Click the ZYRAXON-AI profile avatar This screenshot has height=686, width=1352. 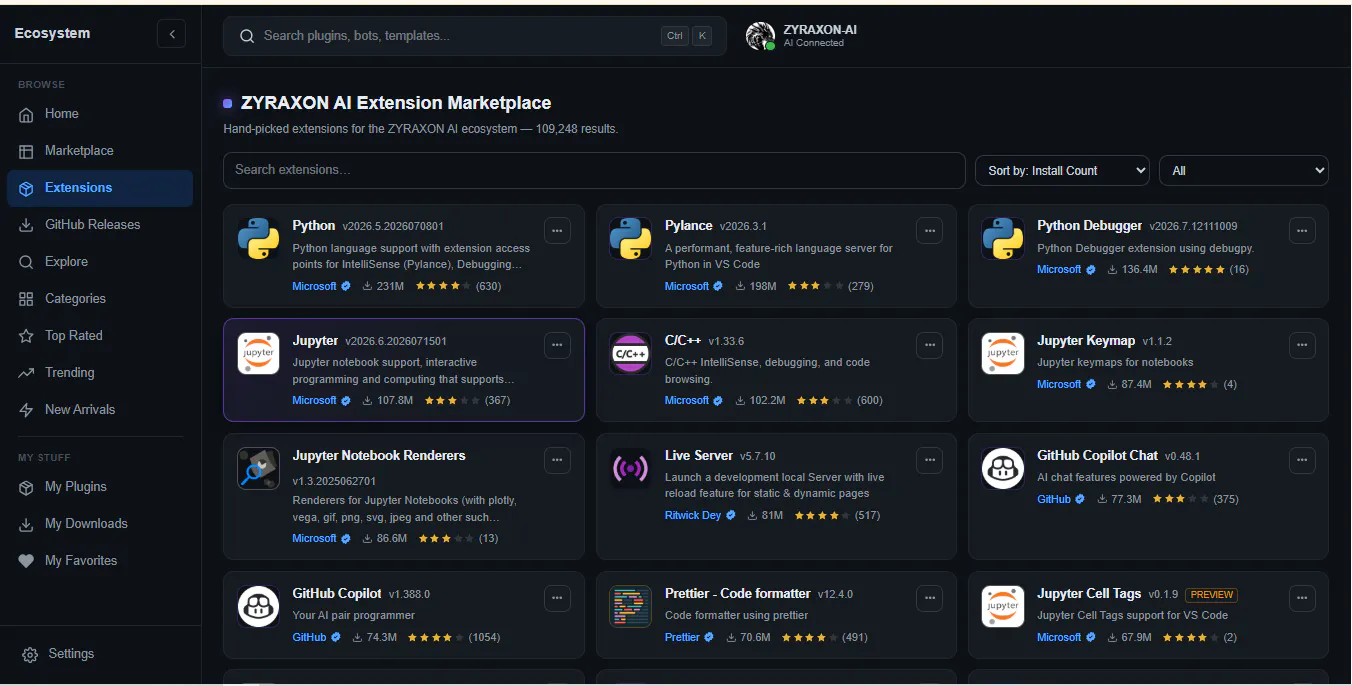tap(760, 36)
